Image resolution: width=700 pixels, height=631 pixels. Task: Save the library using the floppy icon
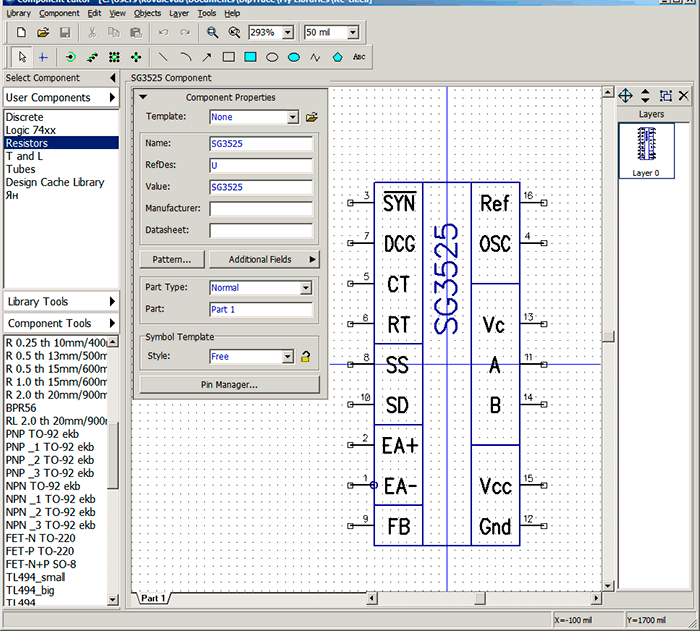(x=65, y=33)
